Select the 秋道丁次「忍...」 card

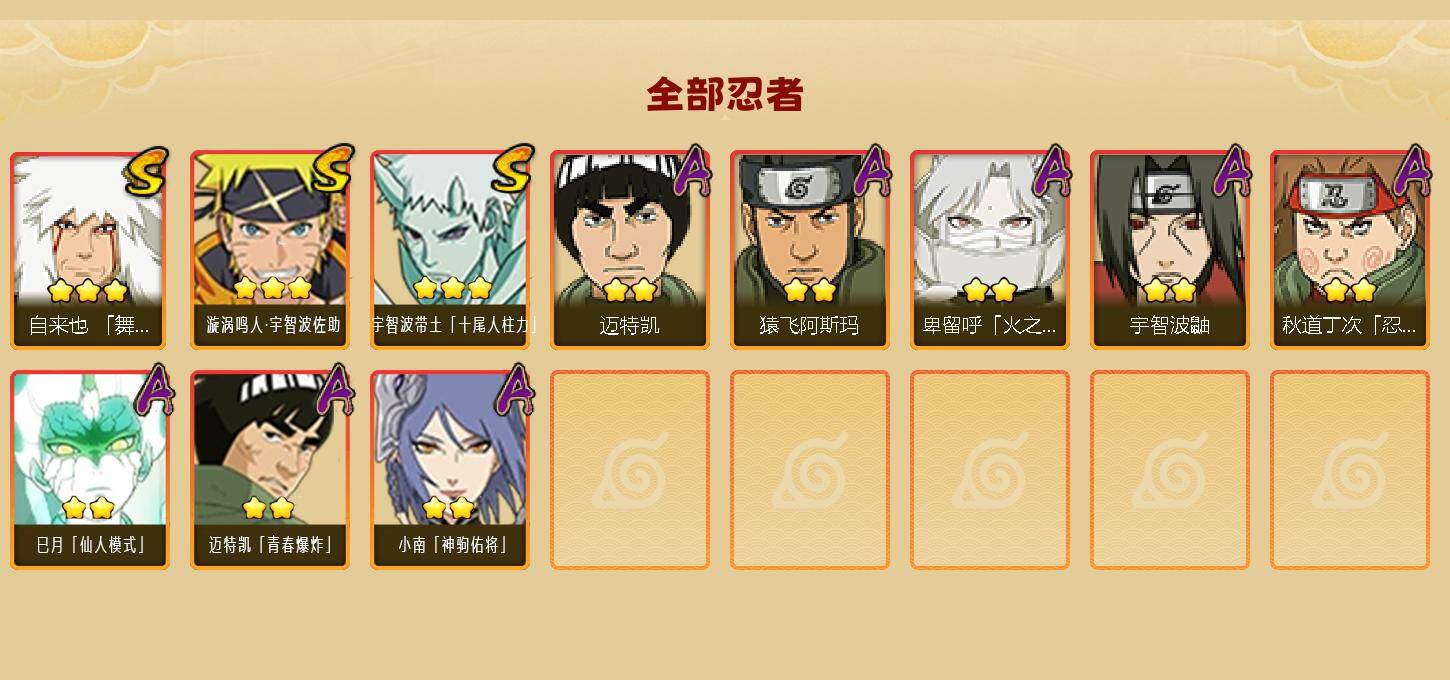(1350, 250)
